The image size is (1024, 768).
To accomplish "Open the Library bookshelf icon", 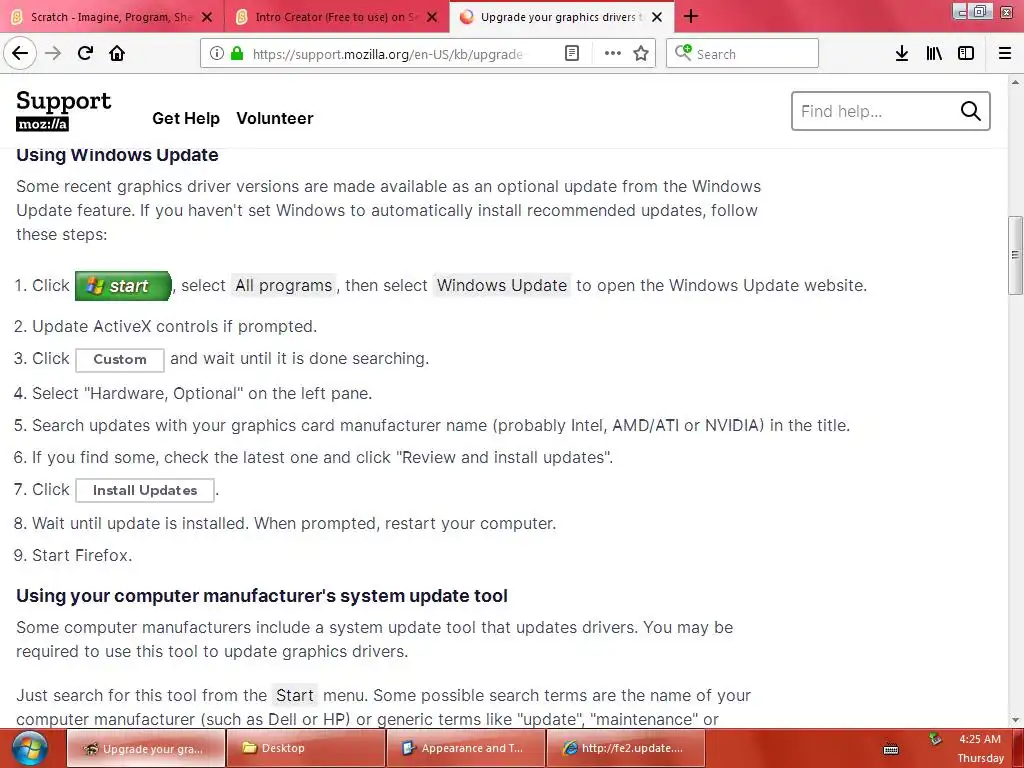I will [934, 54].
